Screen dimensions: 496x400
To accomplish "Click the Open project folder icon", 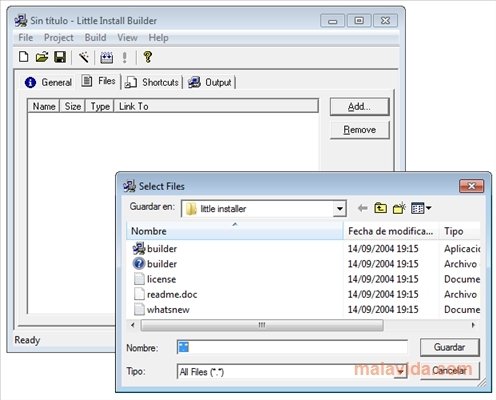I will tap(42, 57).
